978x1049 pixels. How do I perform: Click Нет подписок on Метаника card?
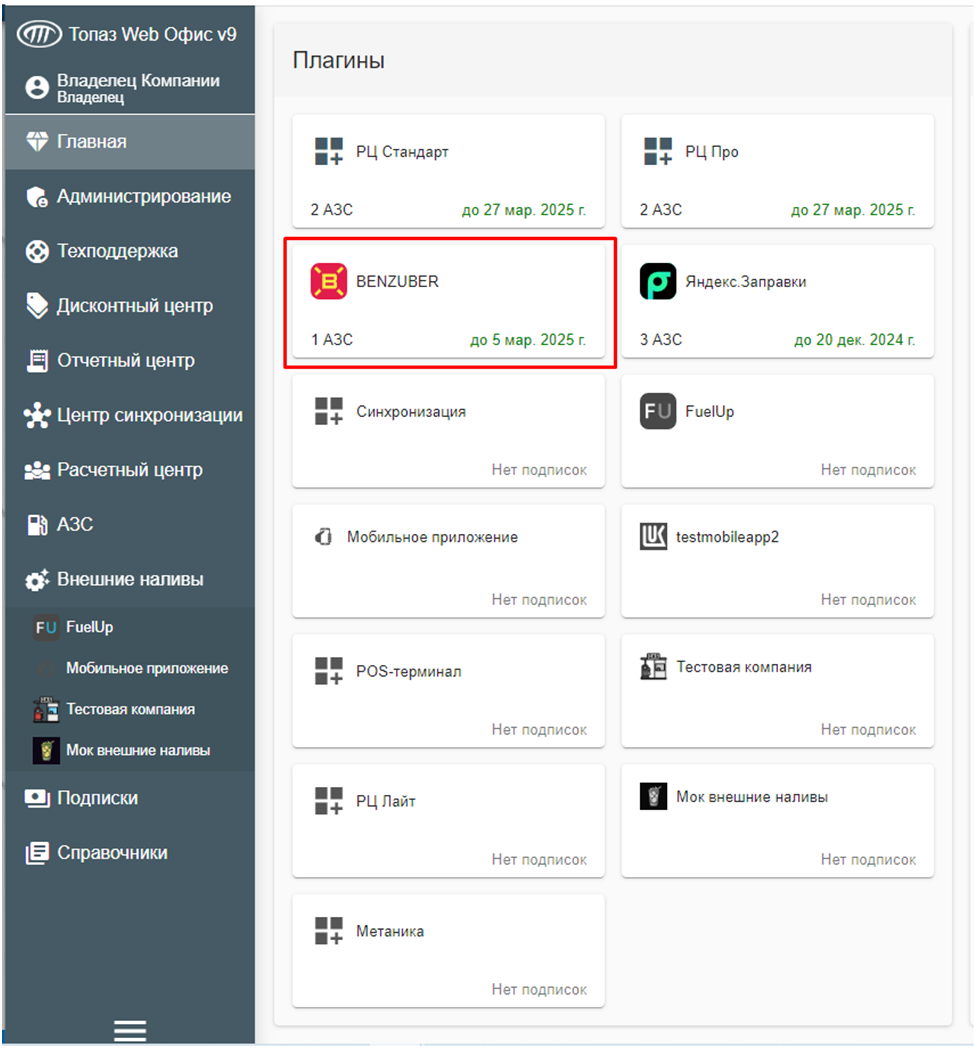[x=539, y=989]
